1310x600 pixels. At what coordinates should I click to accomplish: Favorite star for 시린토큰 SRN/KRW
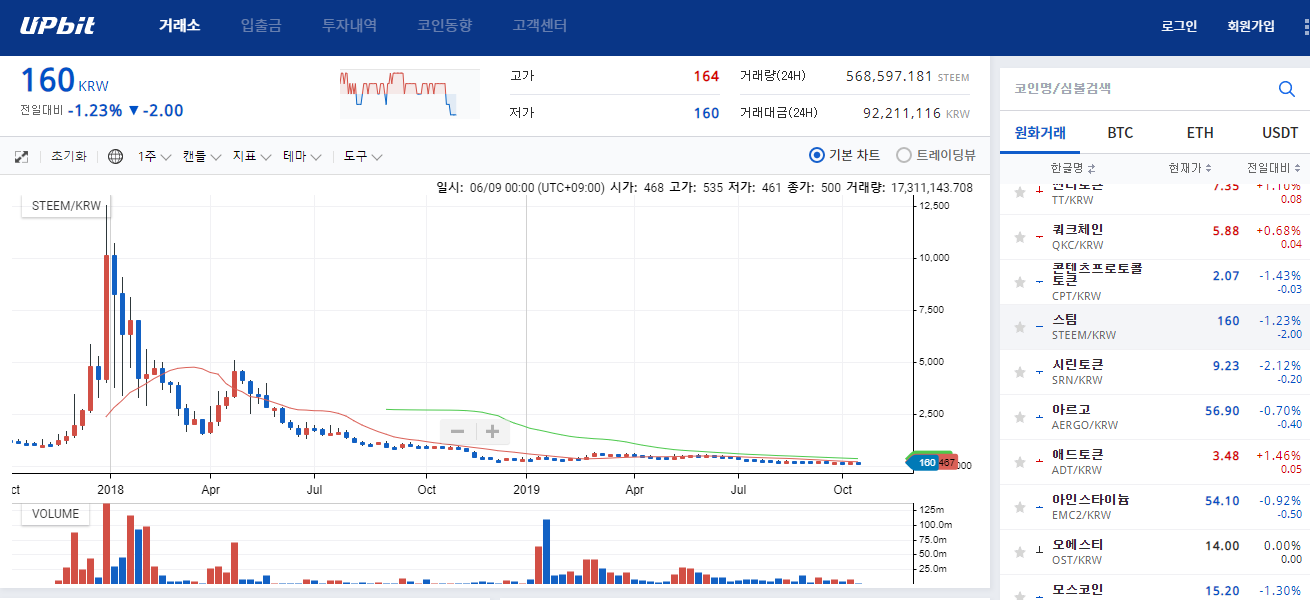(x=1019, y=372)
